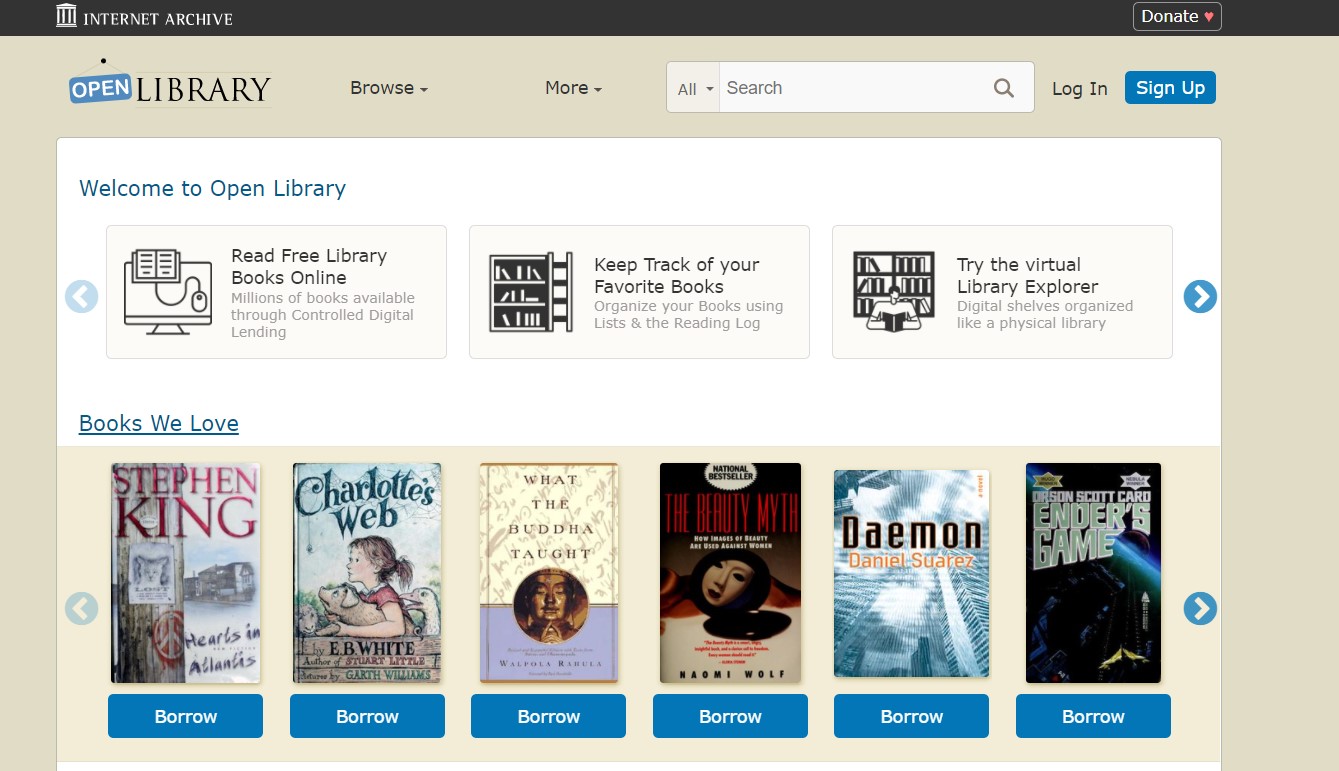Open the Books We Love heading link

(159, 423)
